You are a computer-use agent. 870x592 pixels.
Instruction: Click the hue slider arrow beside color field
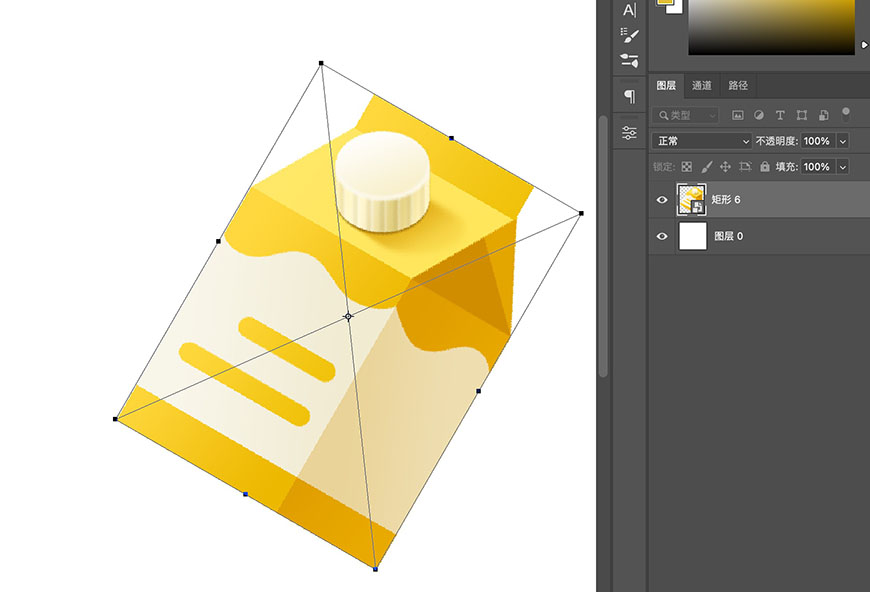coord(864,45)
